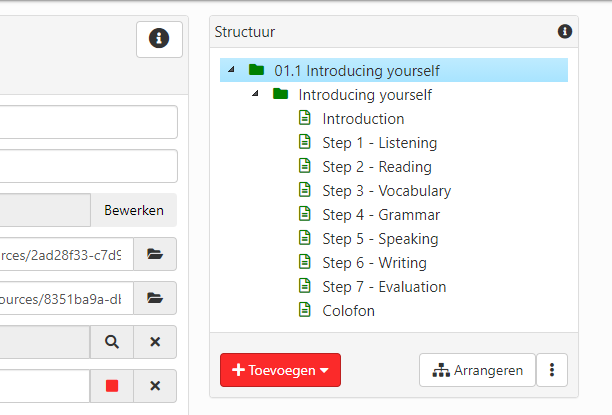Screen dimensions: 612x415
Task: Clear the field next to search icon
Action: pos(155,342)
